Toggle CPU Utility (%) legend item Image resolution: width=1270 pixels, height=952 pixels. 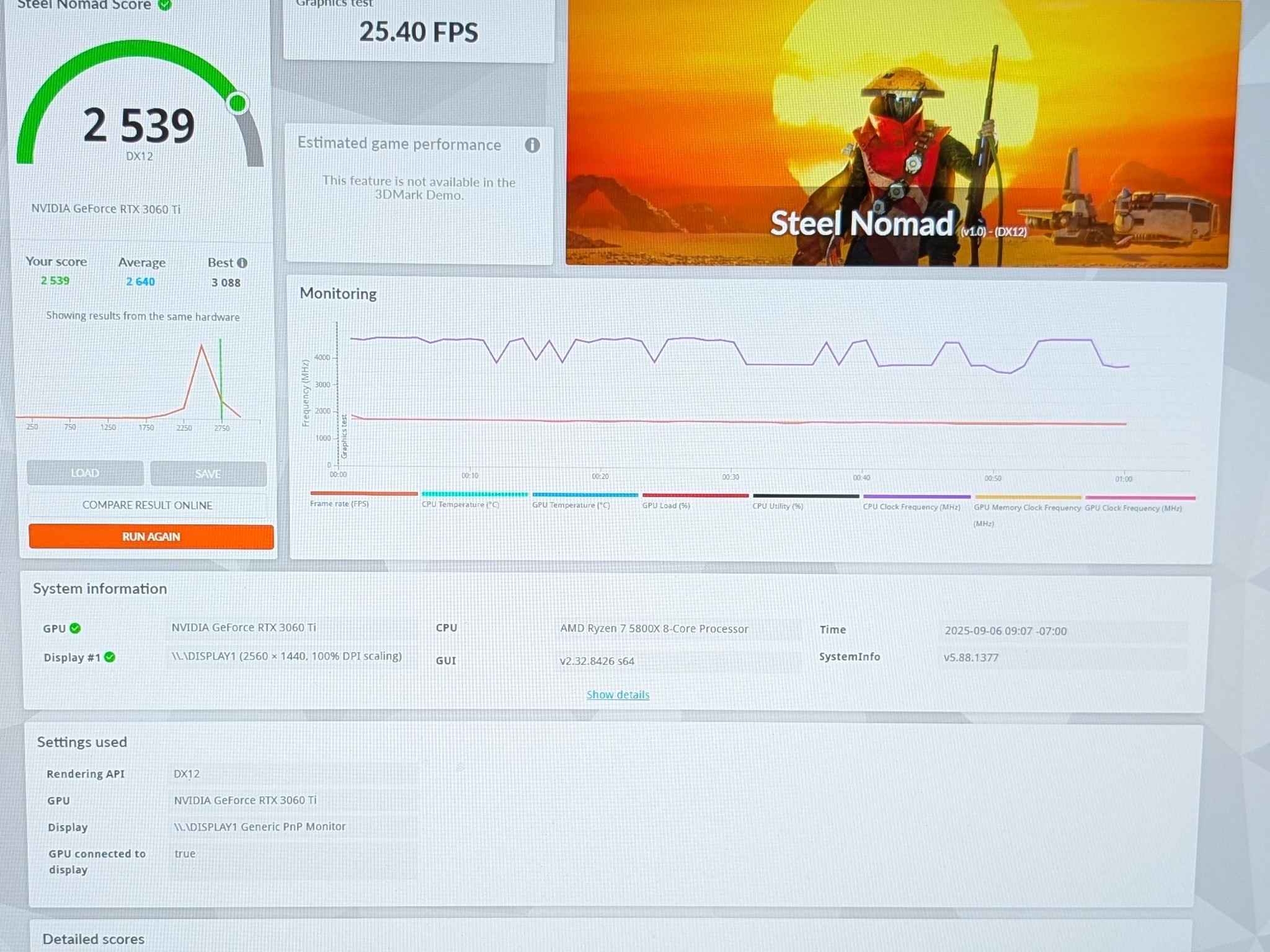pyautogui.click(x=806, y=501)
